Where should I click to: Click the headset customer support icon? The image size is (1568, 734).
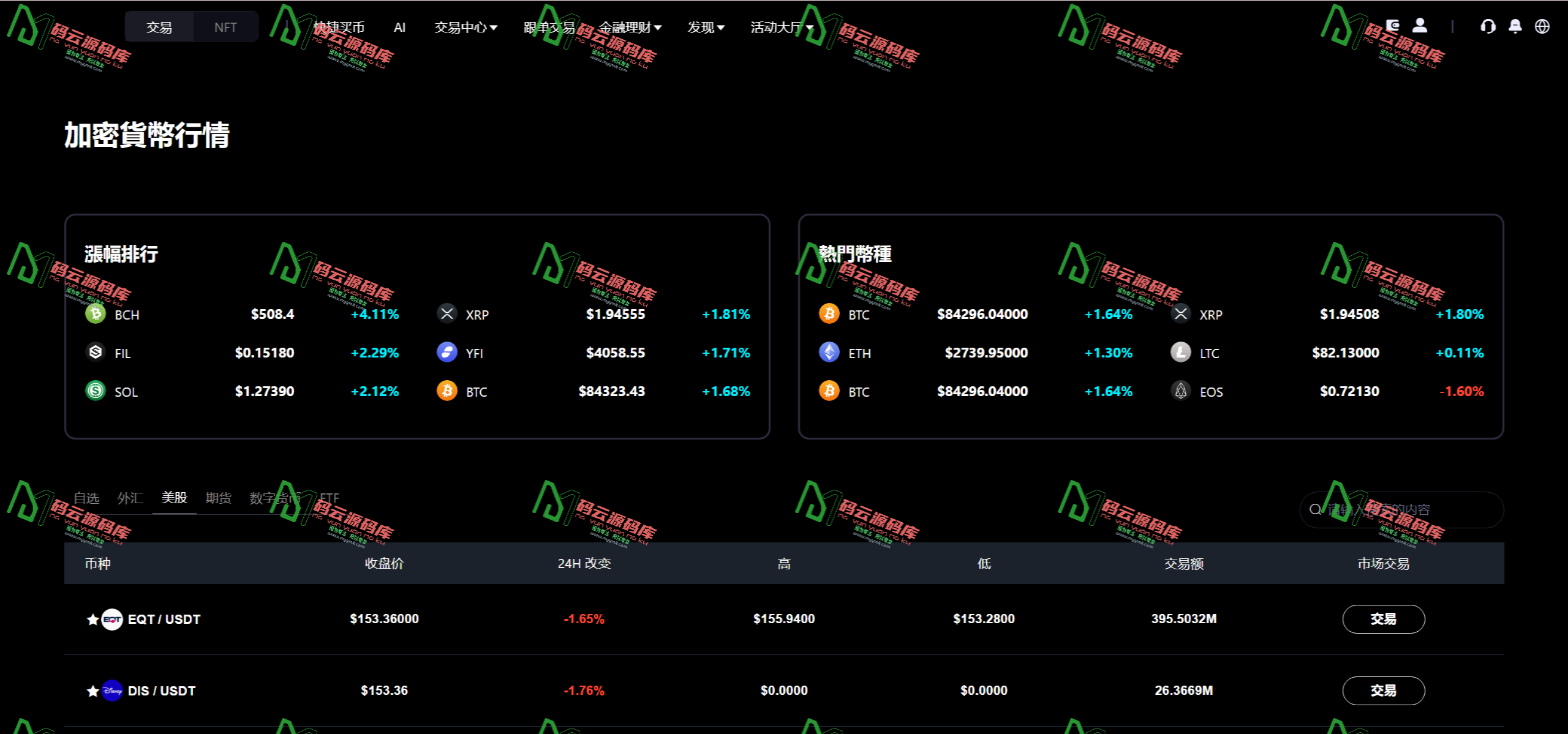[1488, 26]
